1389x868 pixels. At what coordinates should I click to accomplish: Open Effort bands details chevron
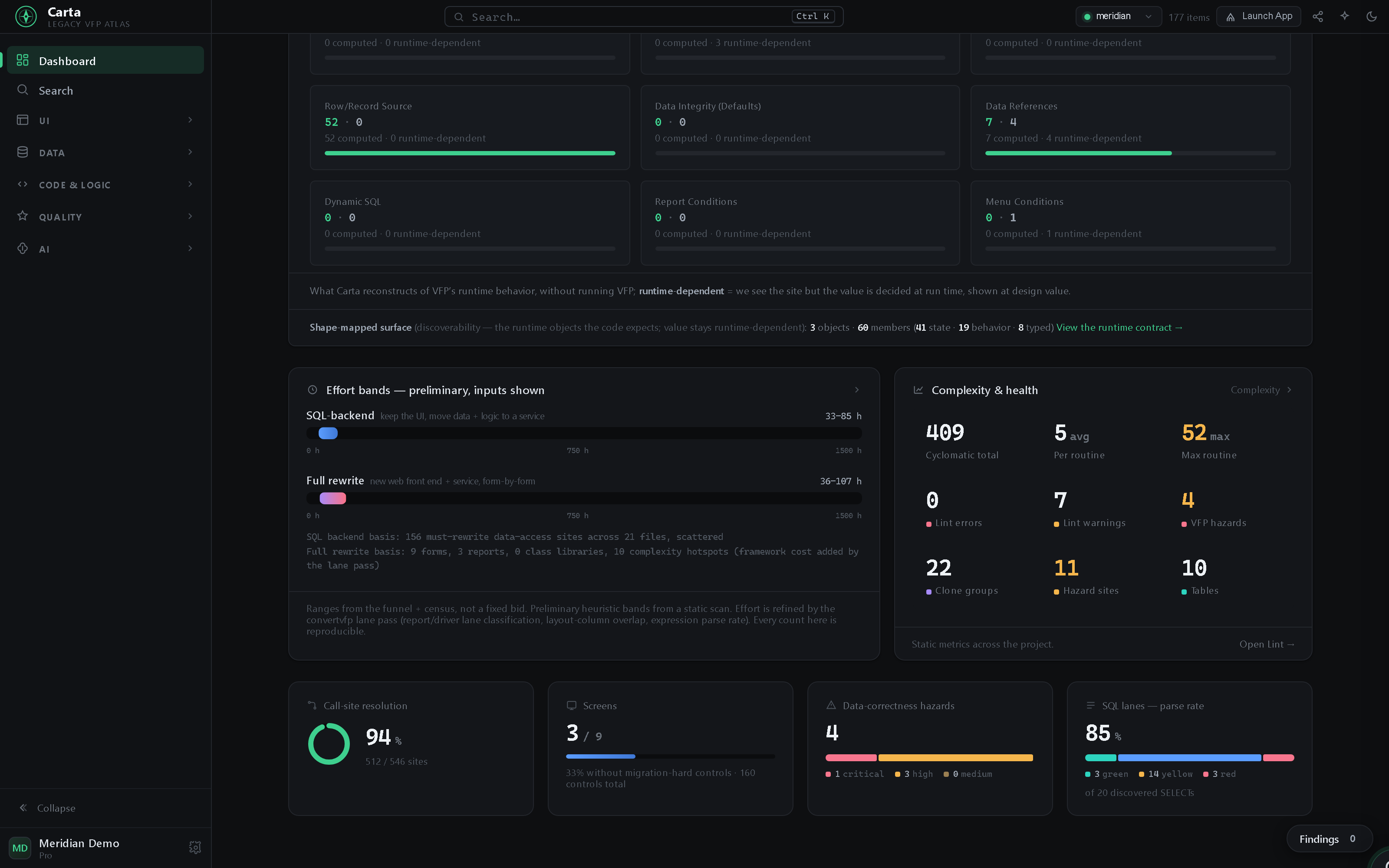857,390
